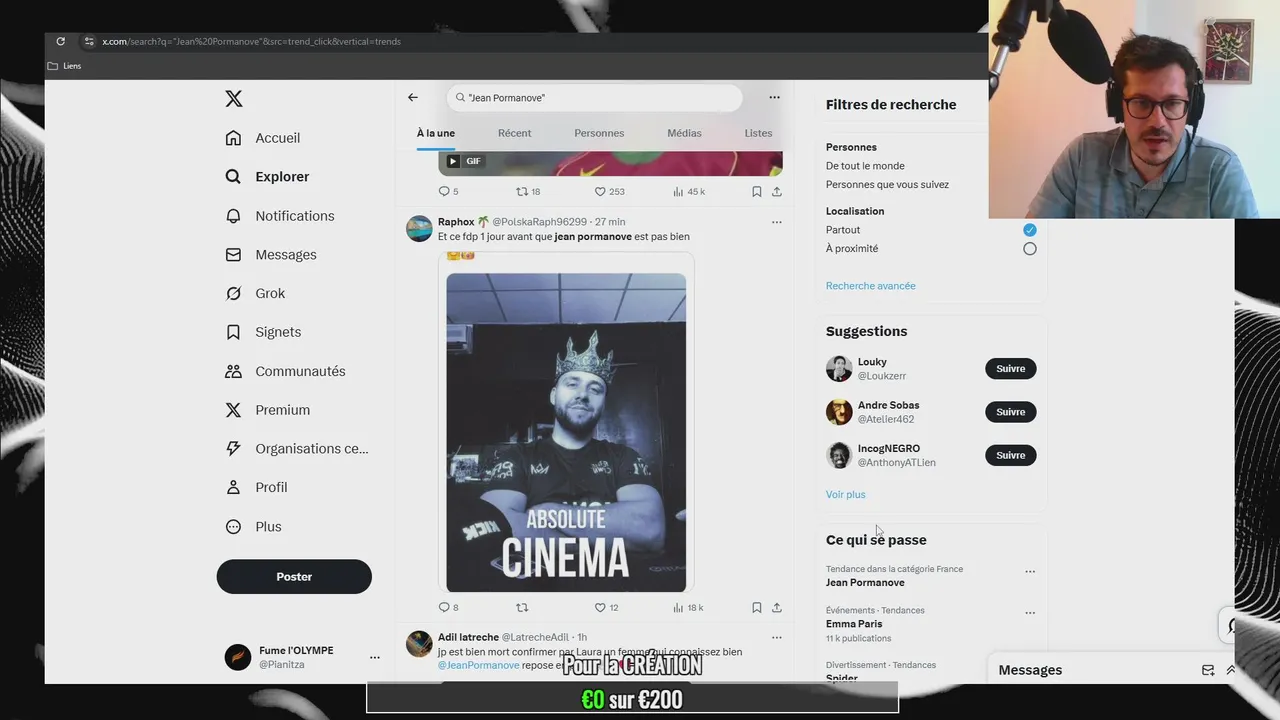
Task: Follow IncogNEGRO with Suivre button
Action: click(x=1011, y=455)
